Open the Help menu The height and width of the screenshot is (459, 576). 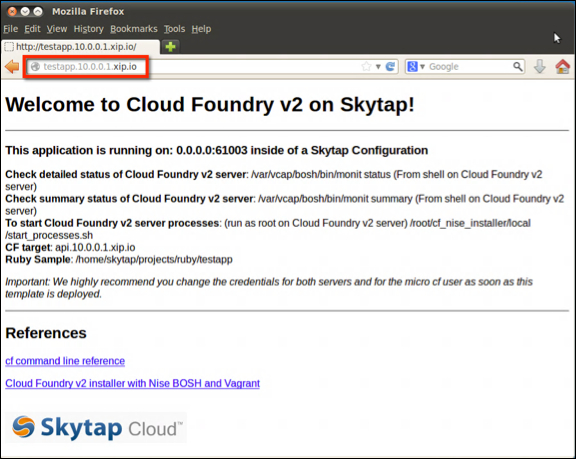click(201, 29)
